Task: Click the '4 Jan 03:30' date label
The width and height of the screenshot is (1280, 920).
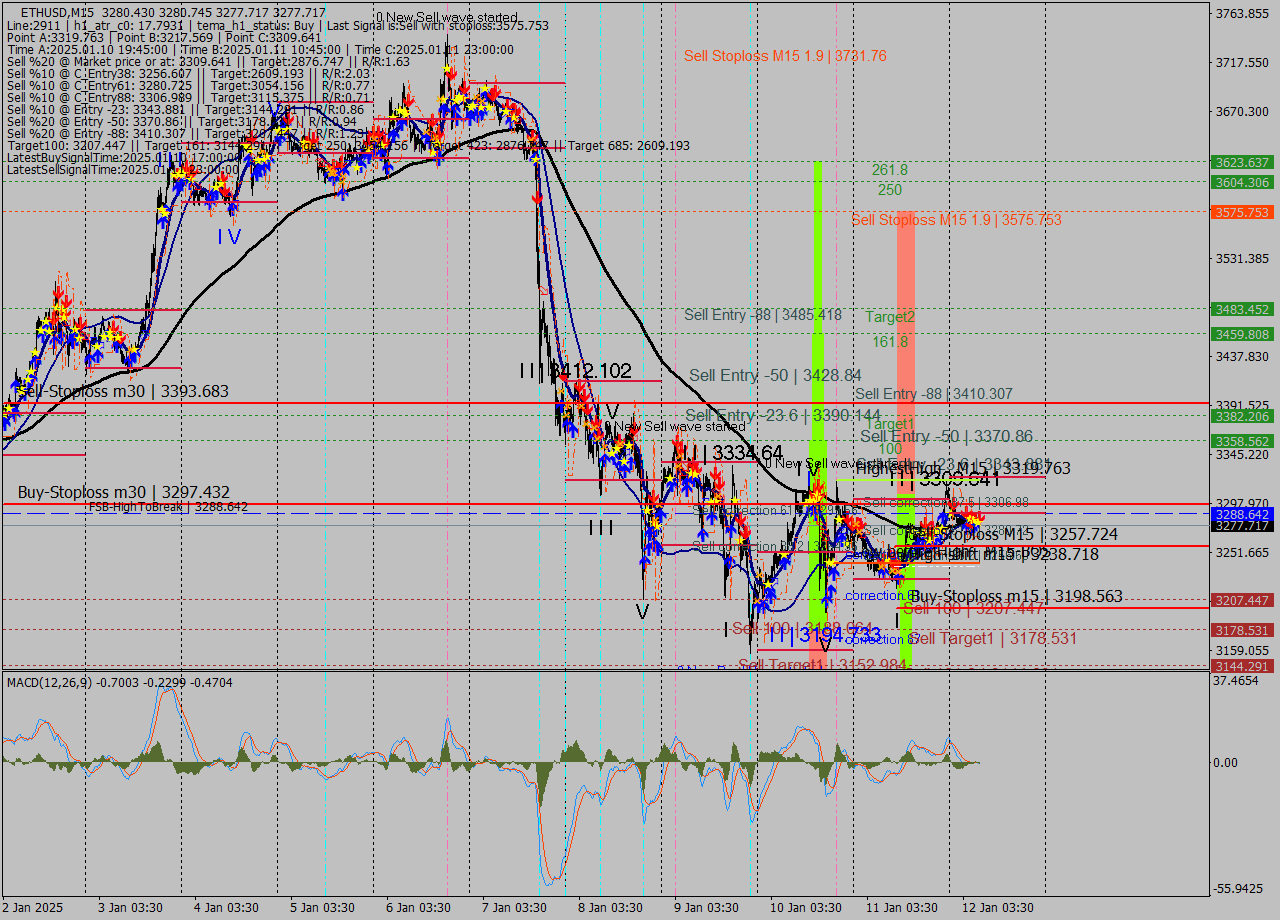Action: (226, 908)
